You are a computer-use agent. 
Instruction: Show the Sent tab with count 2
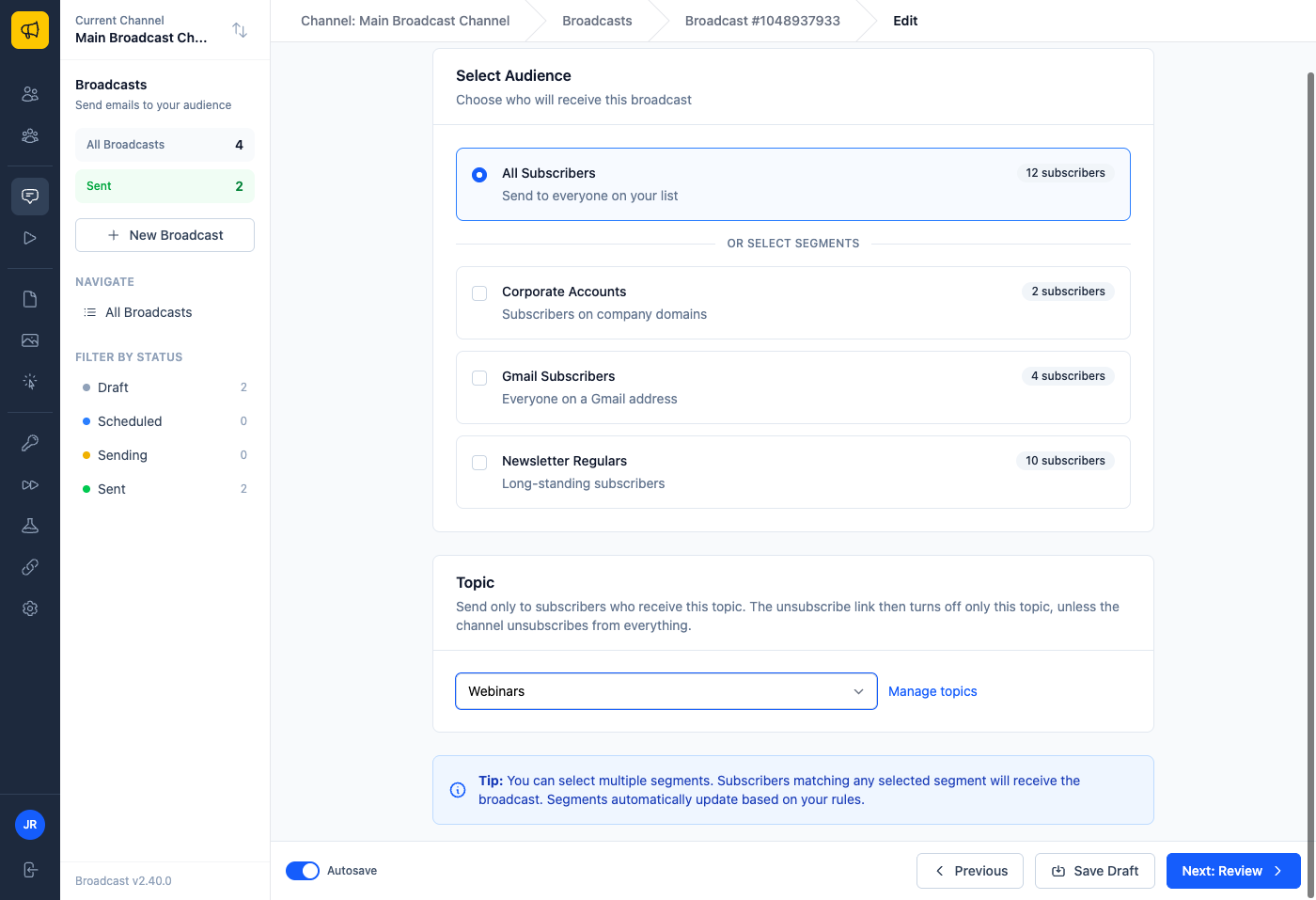tap(164, 186)
